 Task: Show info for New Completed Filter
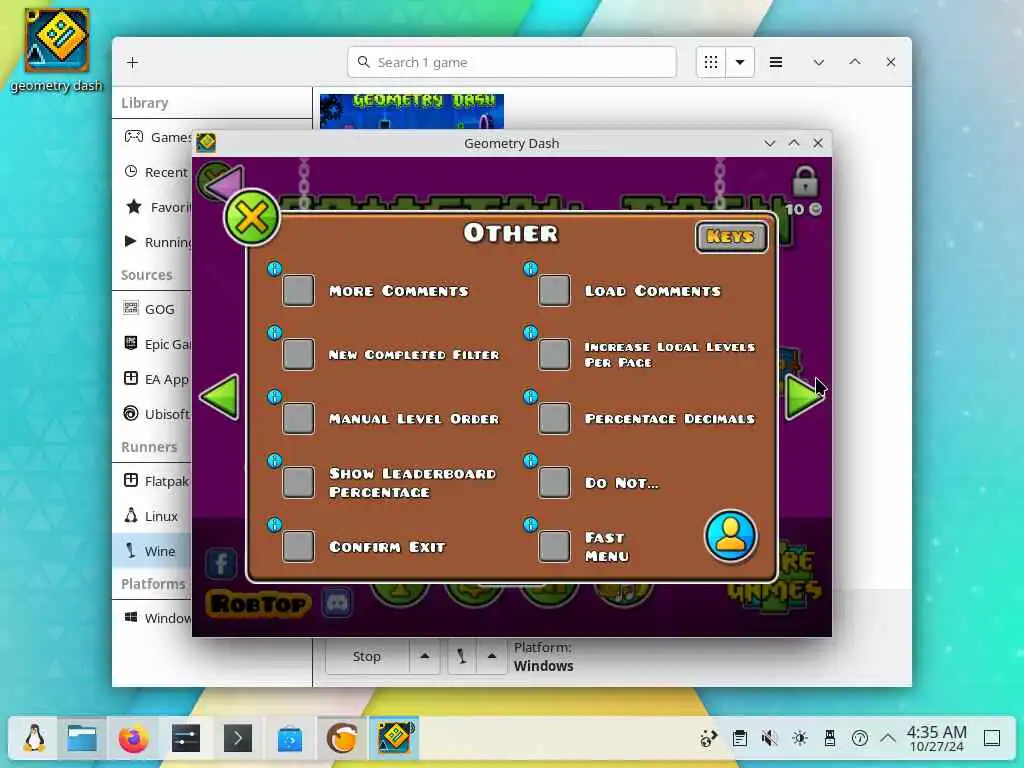[274, 332]
